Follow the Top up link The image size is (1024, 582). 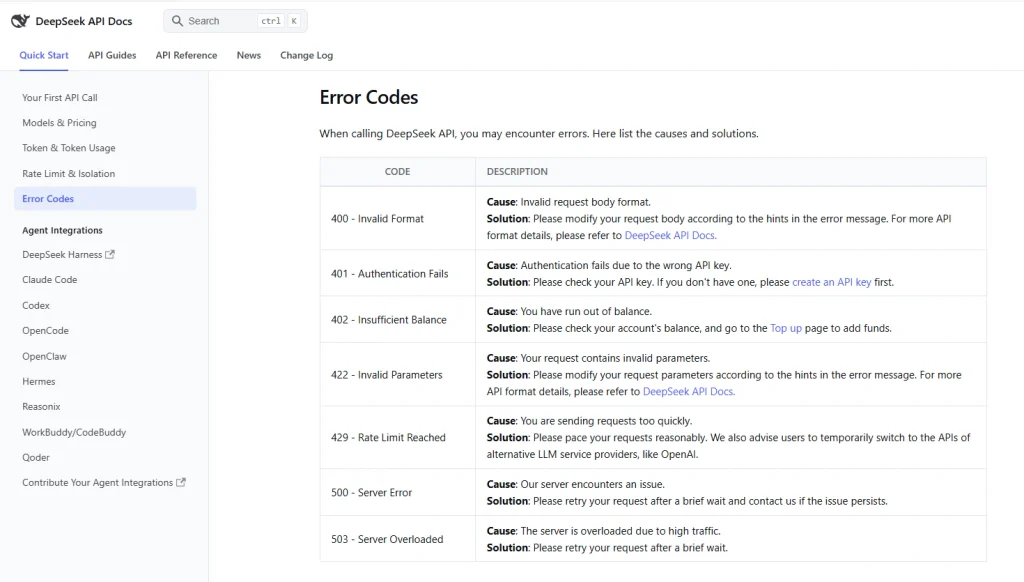click(x=786, y=328)
